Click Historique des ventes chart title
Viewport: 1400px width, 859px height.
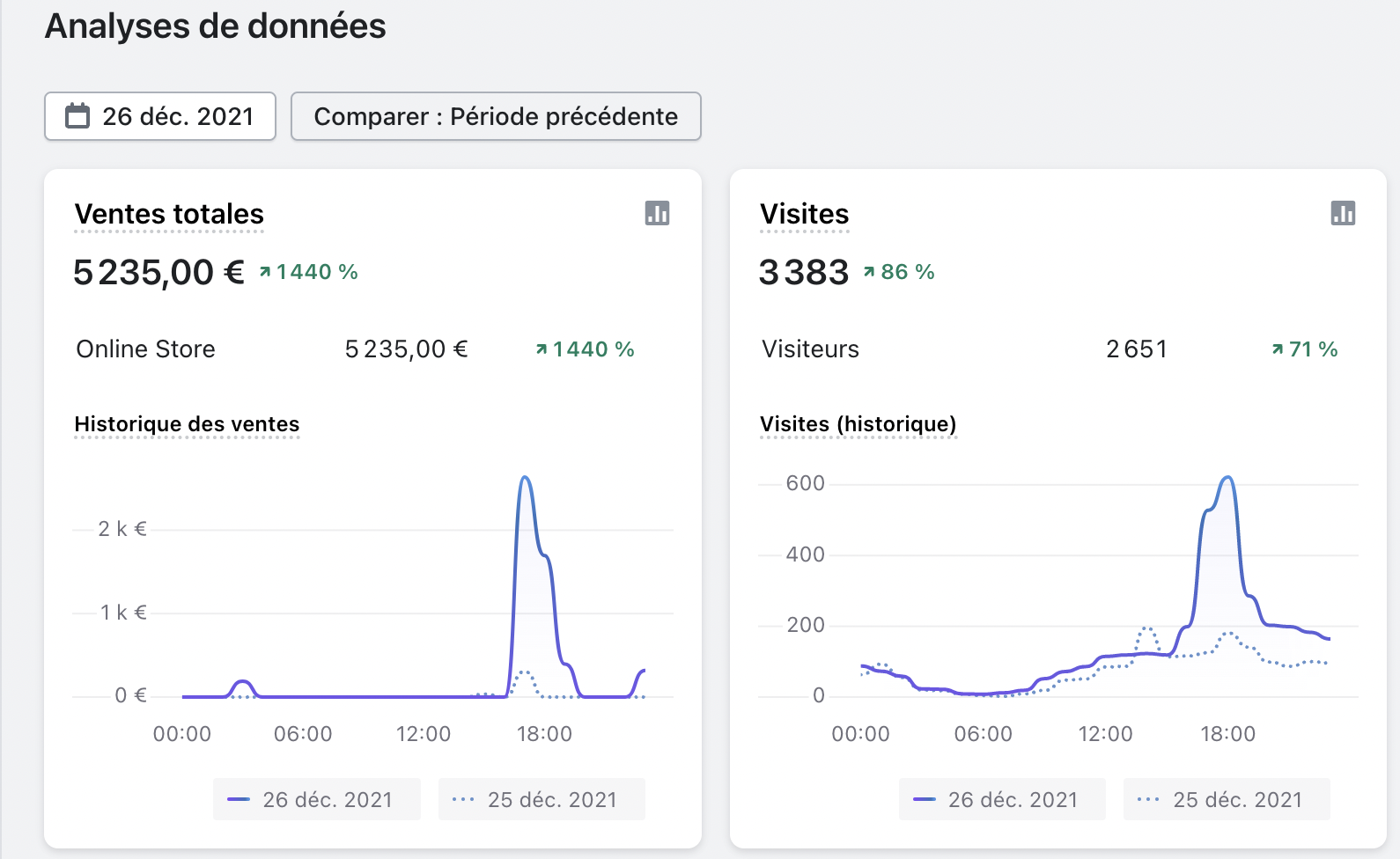(x=187, y=424)
